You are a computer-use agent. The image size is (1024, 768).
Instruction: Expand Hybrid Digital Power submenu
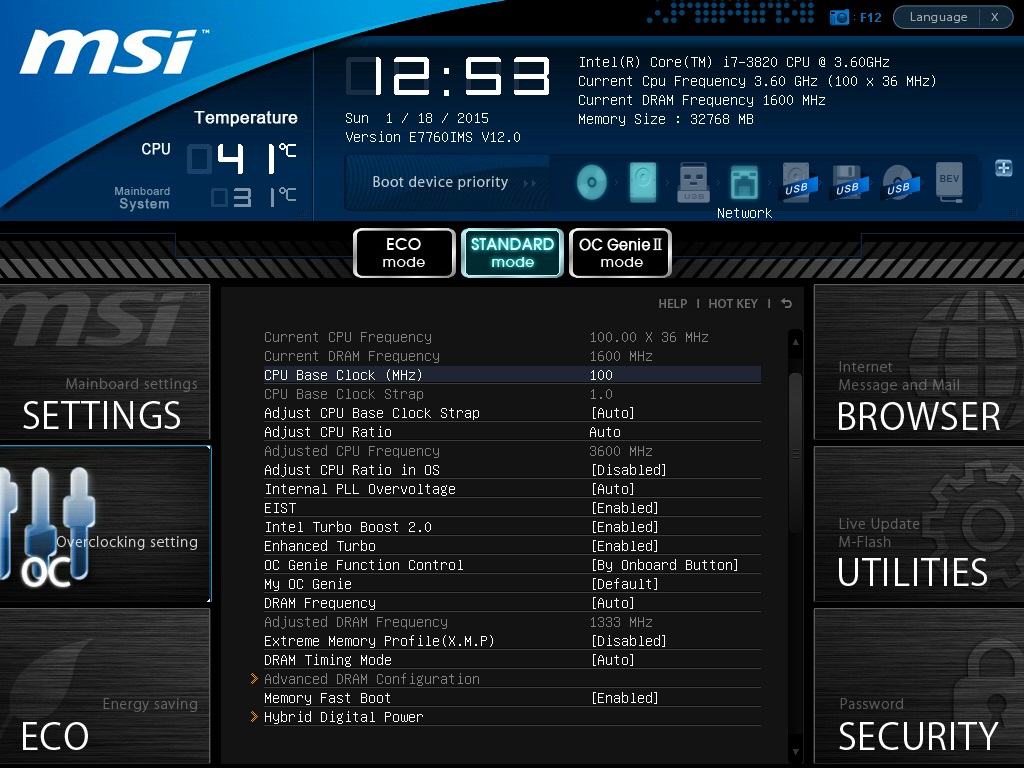[506, 717]
